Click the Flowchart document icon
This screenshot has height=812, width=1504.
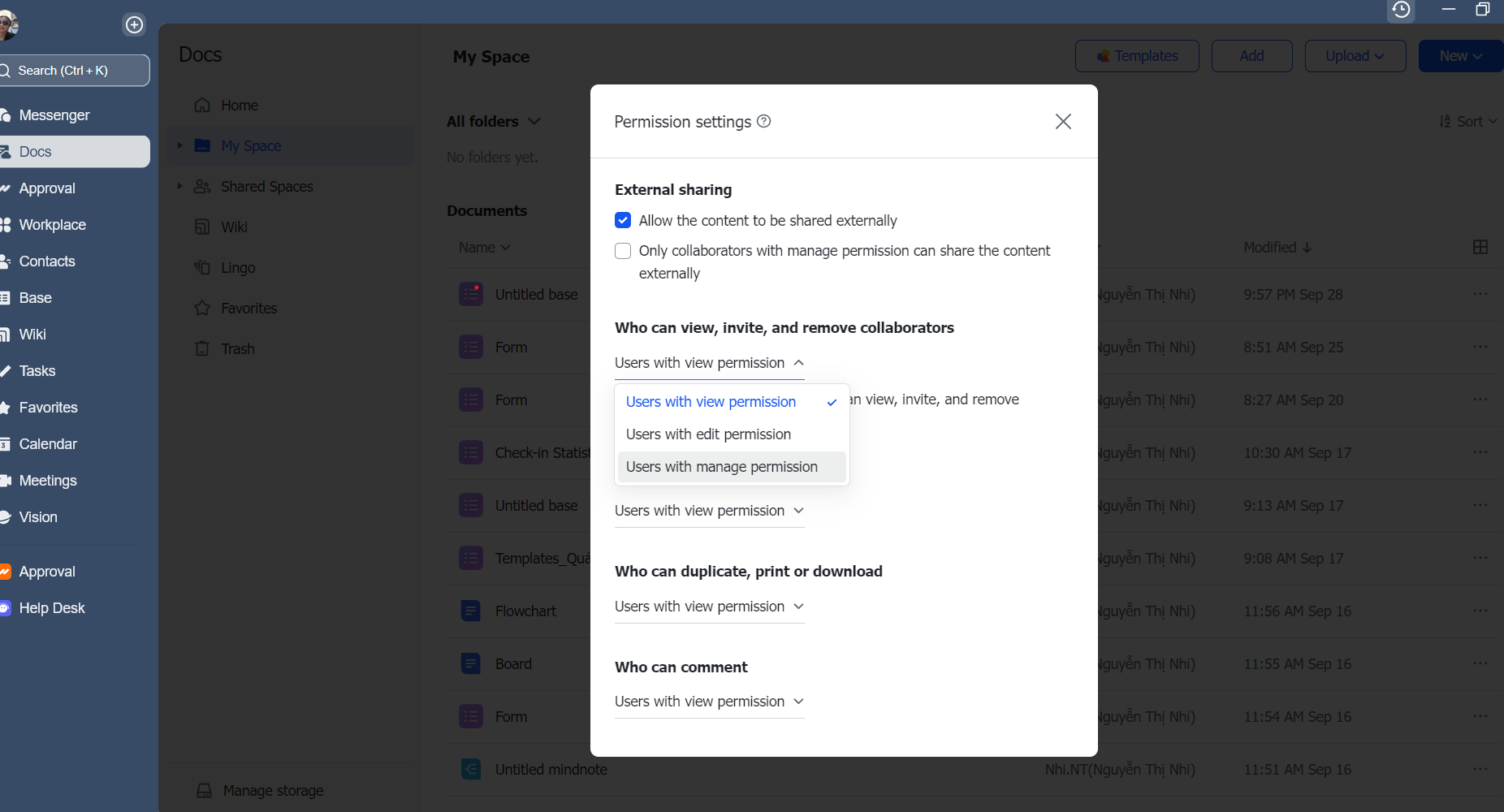471,611
